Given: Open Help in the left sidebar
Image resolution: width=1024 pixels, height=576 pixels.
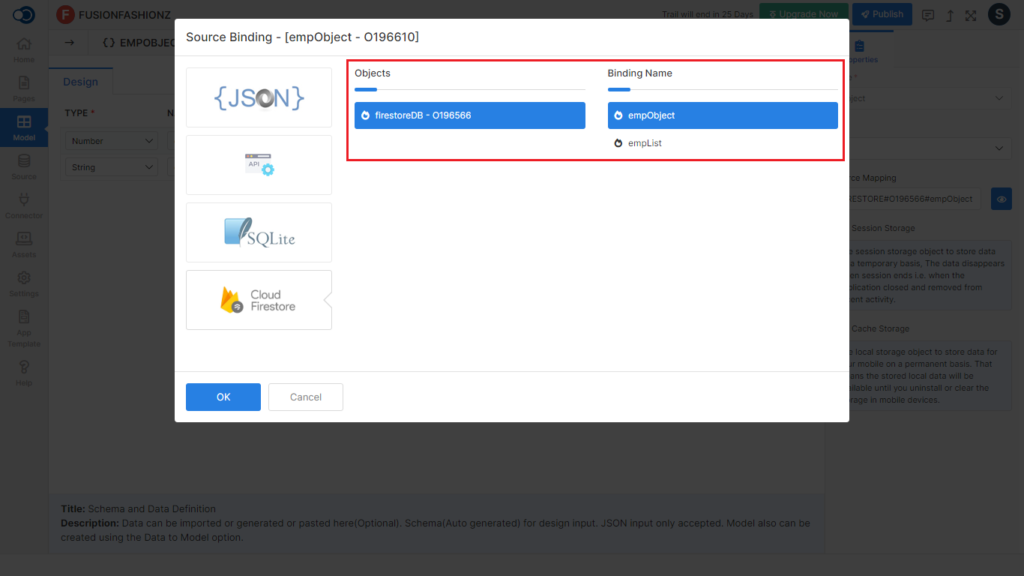Looking at the screenshot, I should (24, 373).
